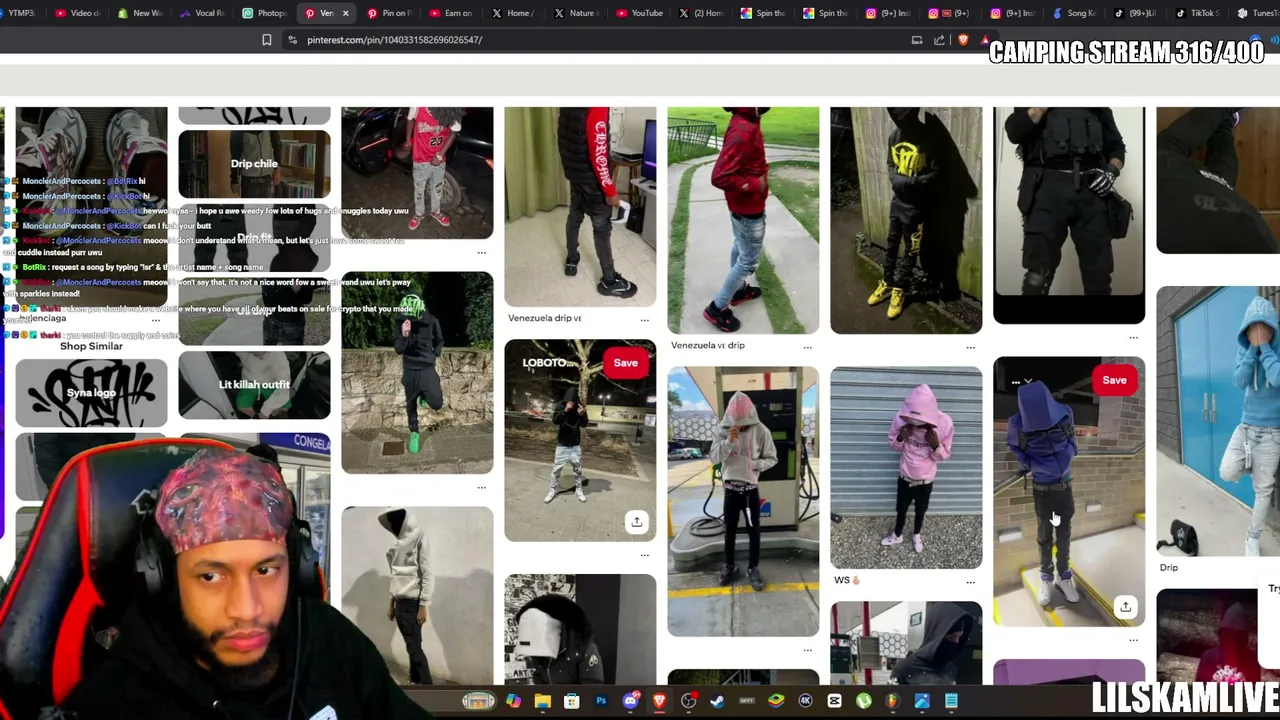This screenshot has width=1280, height=720.
Task: Switch to the TikTok tab
Action: (x=1196, y=13)
